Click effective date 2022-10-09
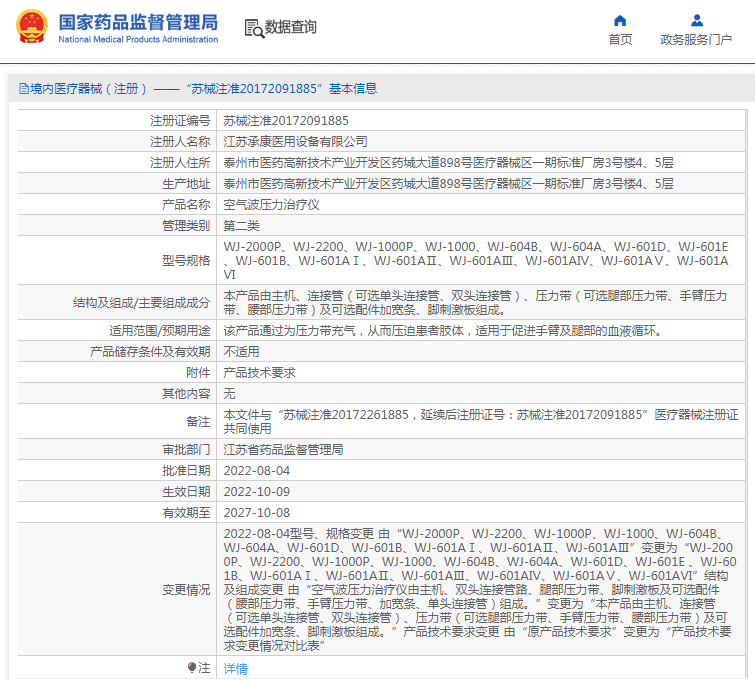The width and height of the screenshot is (755, 680). (x=257, y=492)
